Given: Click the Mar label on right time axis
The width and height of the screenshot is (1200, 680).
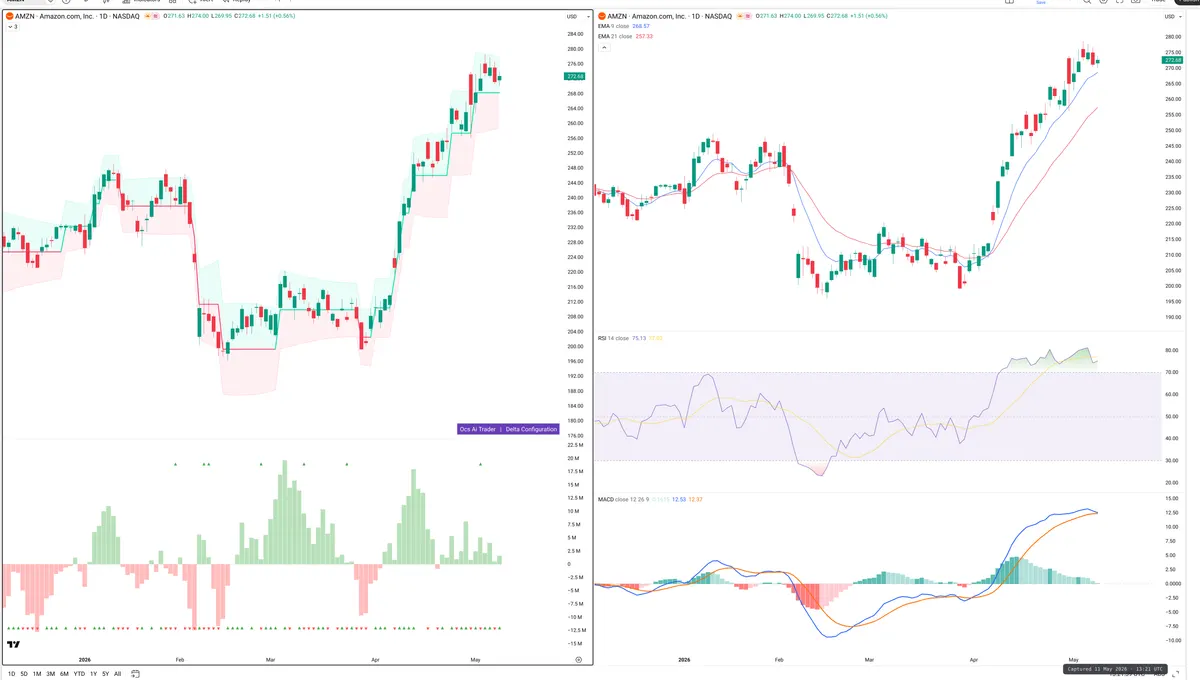Looking at the screenshot, I should tap(870, 660).
